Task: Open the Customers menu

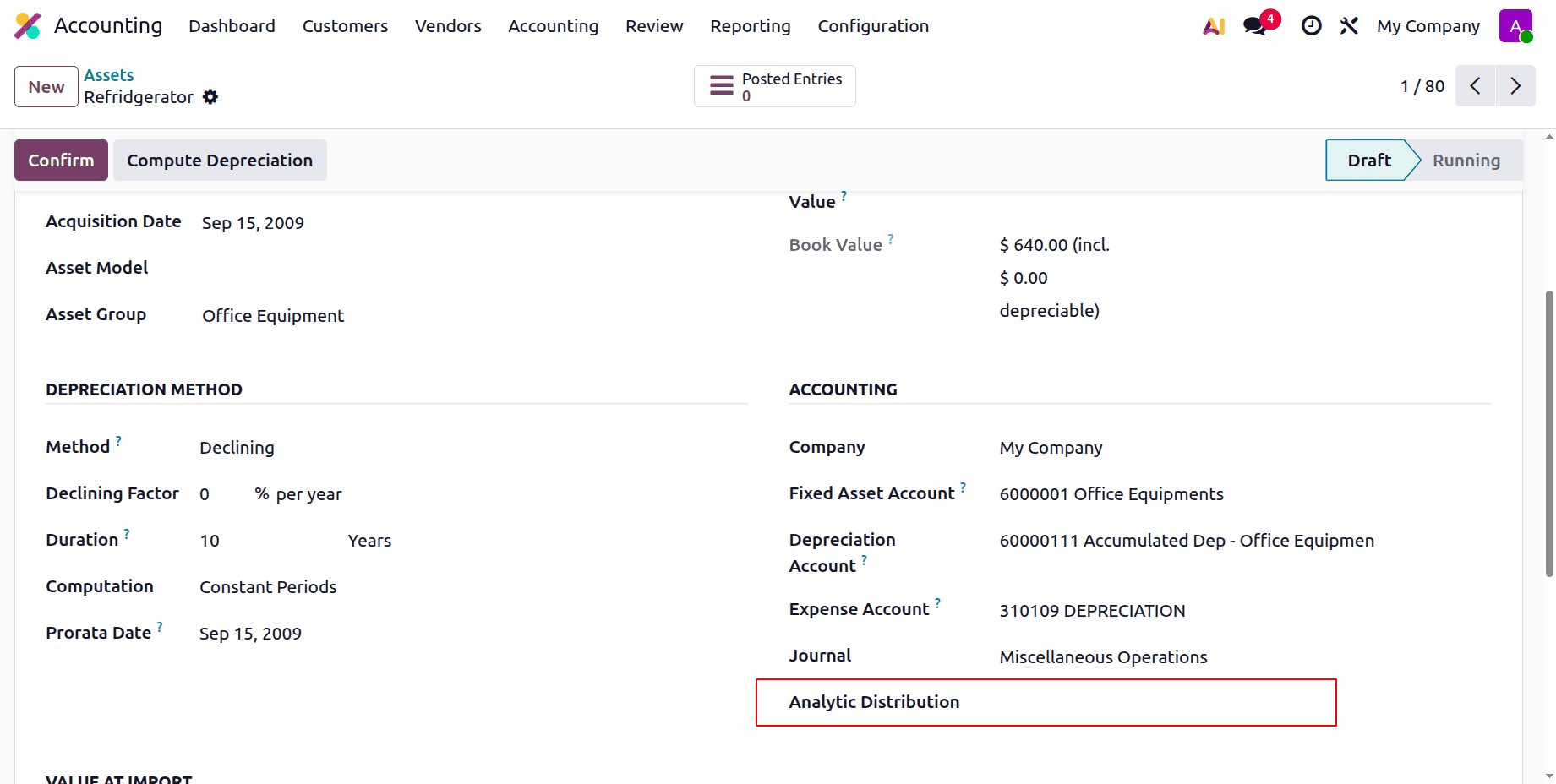Action: [345, 26]
